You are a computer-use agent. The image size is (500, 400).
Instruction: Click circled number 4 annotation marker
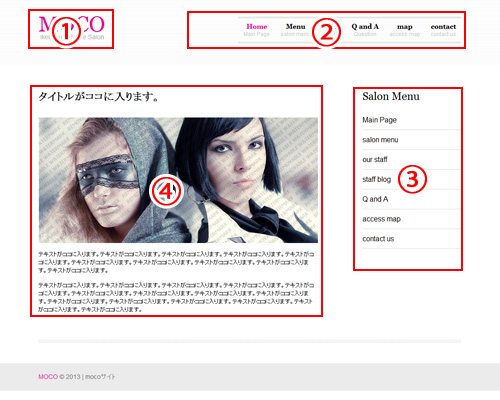tap(166, 191)
